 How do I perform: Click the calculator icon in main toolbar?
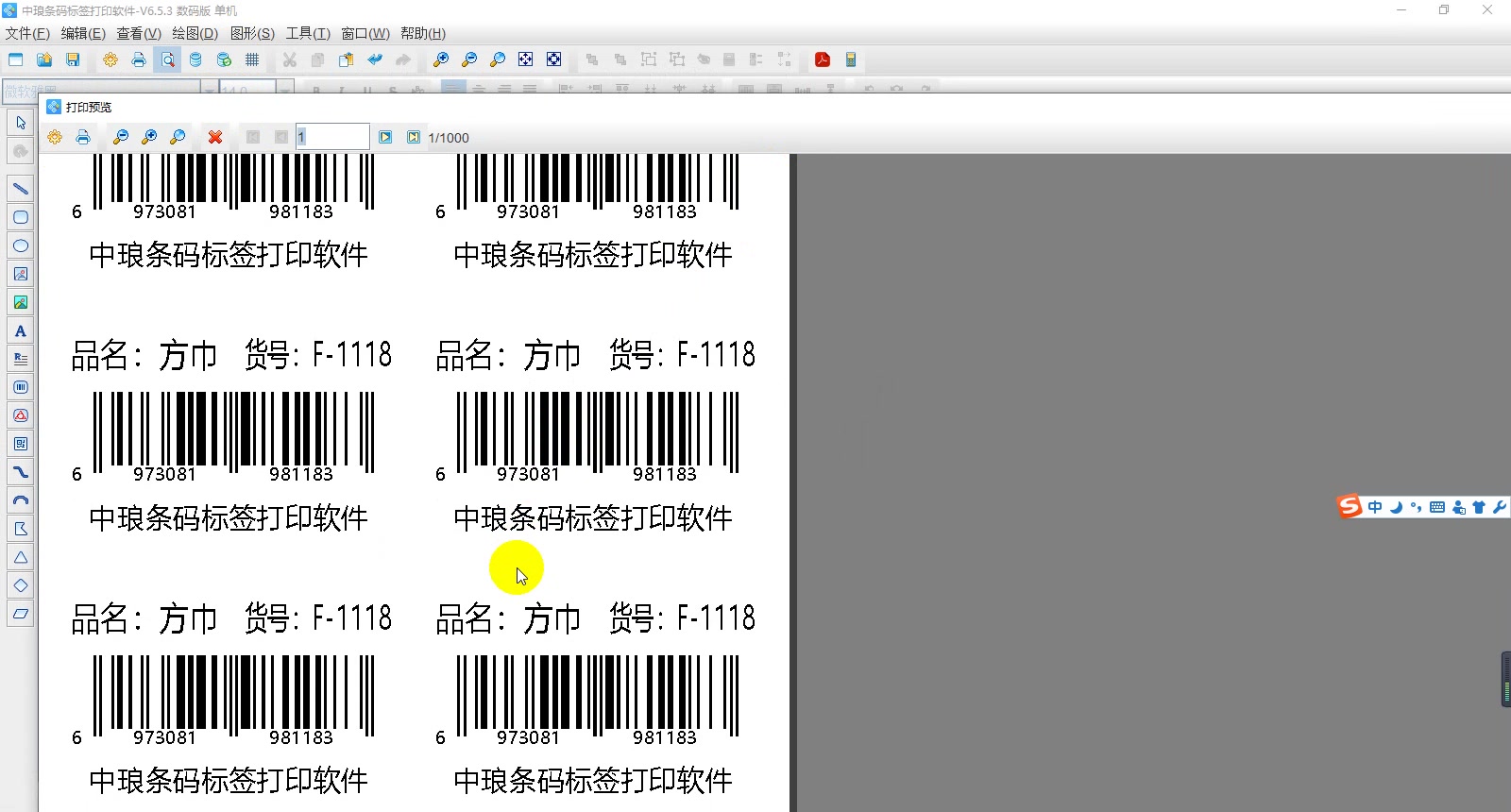click(x=851, y=59)
